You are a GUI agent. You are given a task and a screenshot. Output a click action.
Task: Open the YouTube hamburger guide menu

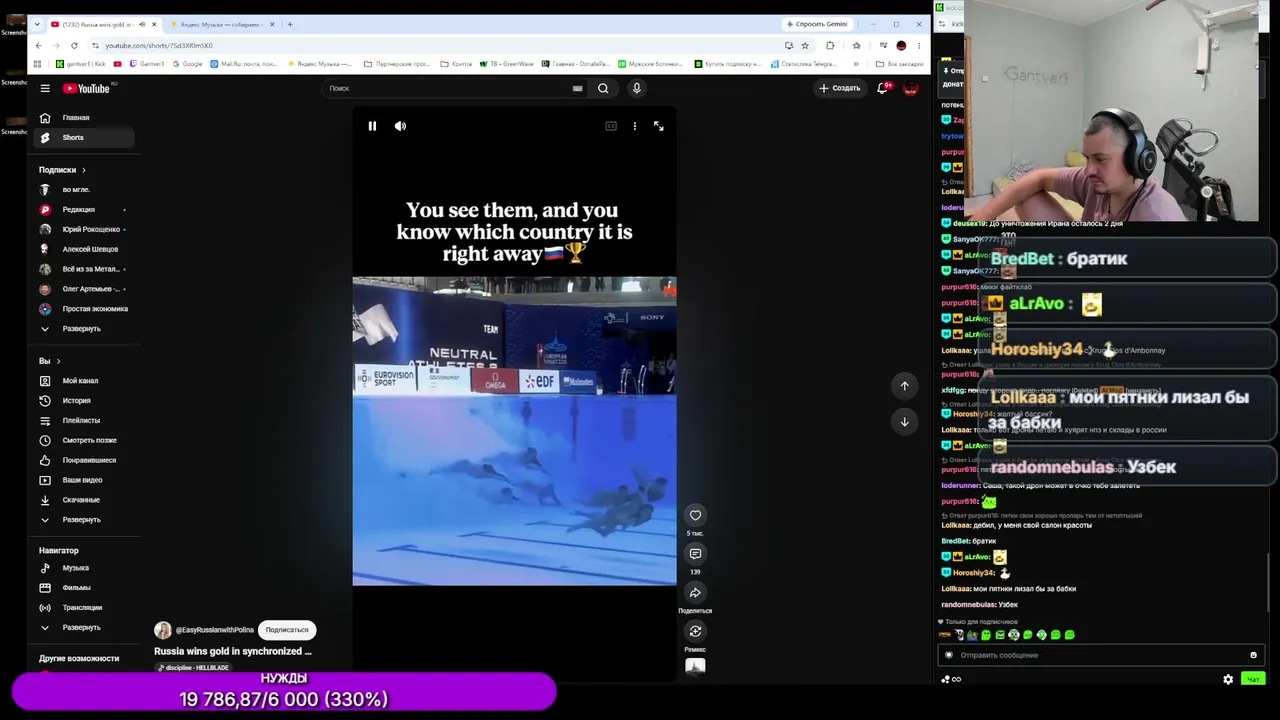point(45,88)
